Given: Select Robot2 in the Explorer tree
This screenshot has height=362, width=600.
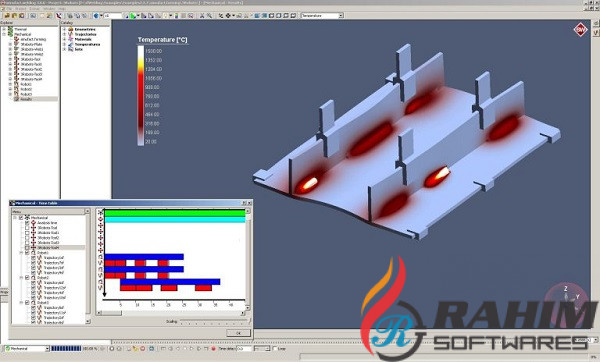Looking at the screenshot, I should pyautogui.click(x=26, y=89).
